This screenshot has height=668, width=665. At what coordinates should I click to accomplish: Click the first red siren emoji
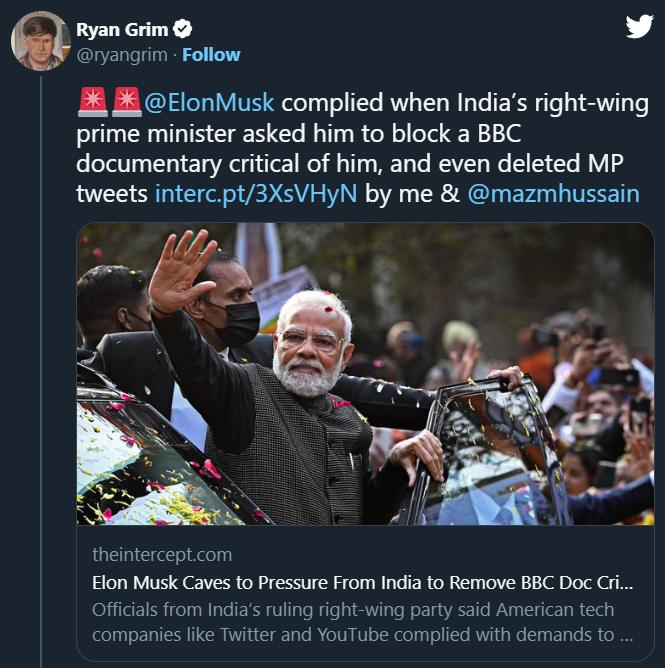92,102
